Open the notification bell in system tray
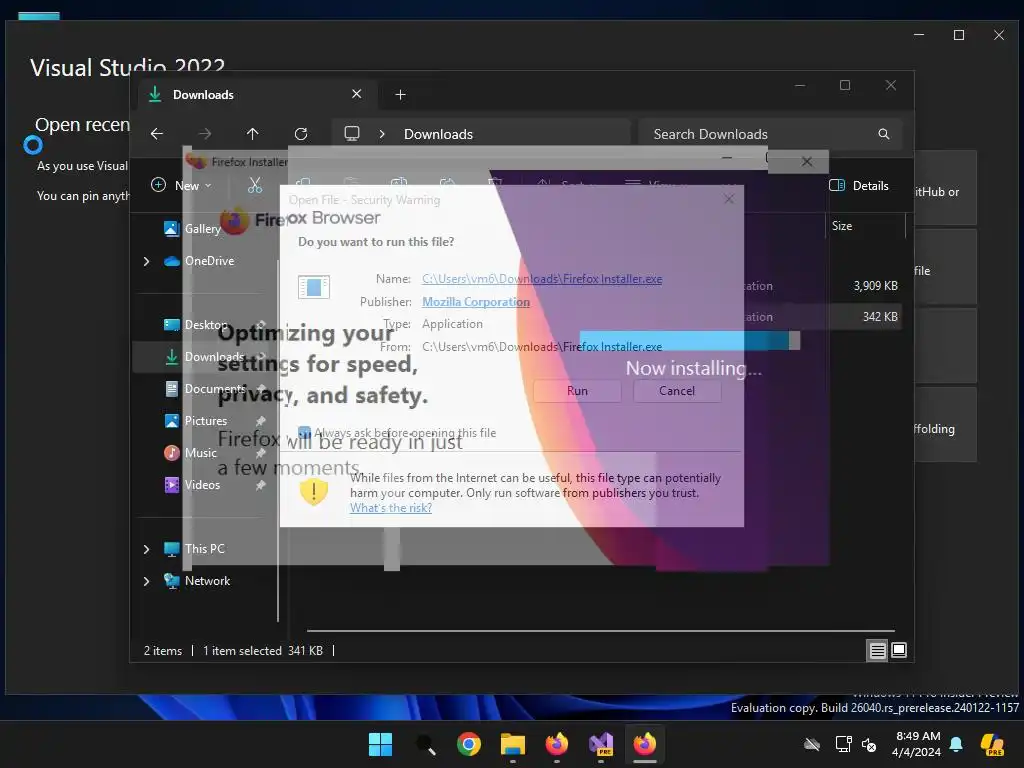This screenshot has height=768, width=1024. click(956, 744)
